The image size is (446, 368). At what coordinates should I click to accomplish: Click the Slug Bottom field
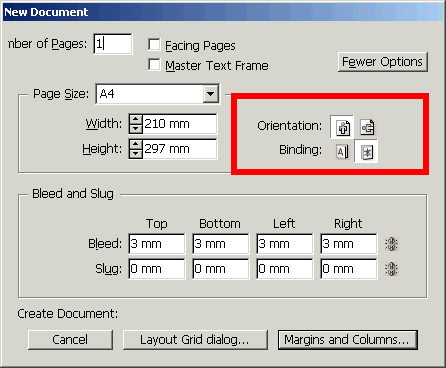(221, 269)
